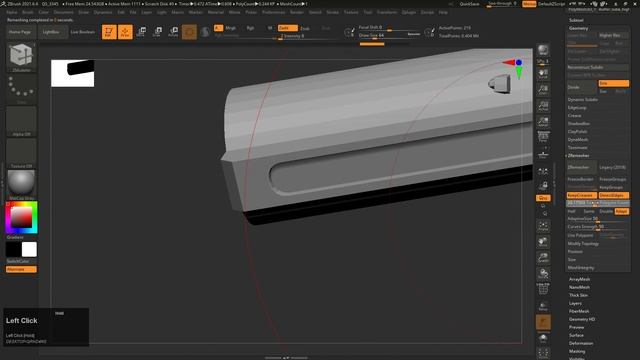Toggle the Gizmo 3D circle icon
The width and height of the screenshot is (640, 360).
tap(189, 32)
